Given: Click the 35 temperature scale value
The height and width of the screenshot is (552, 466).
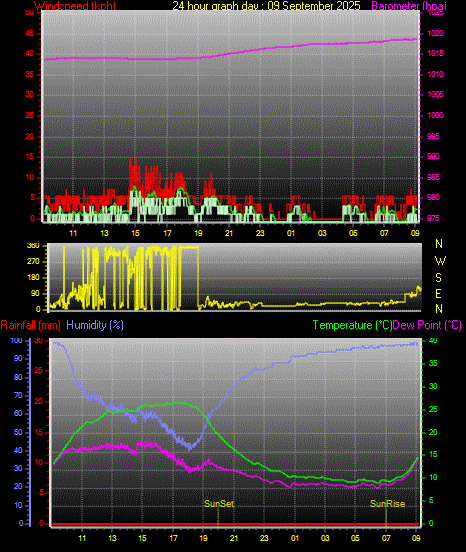Looking at the screenshot, I should pos(433,363).
